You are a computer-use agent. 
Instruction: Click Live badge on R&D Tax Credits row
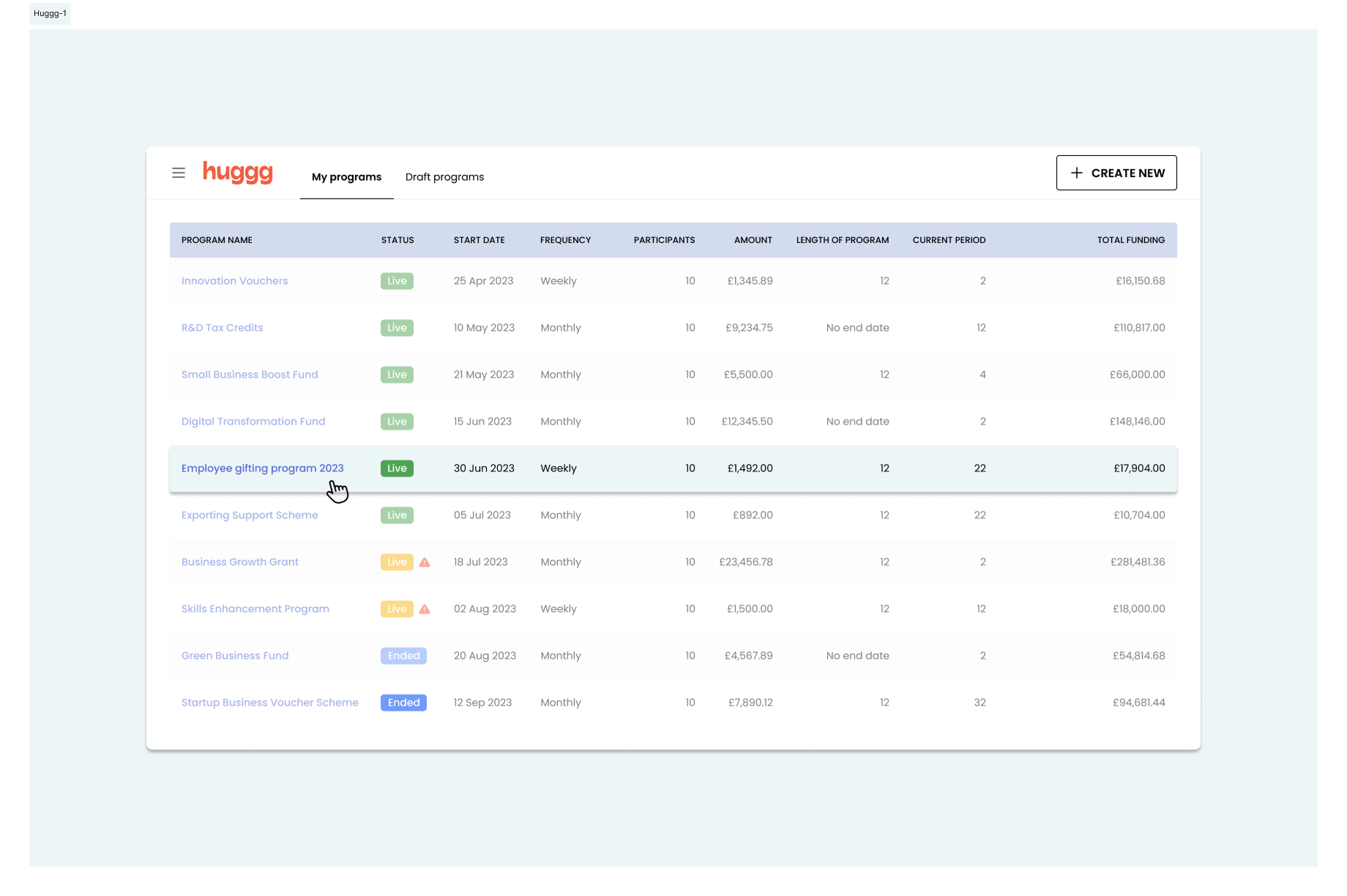tap(397, 328)
